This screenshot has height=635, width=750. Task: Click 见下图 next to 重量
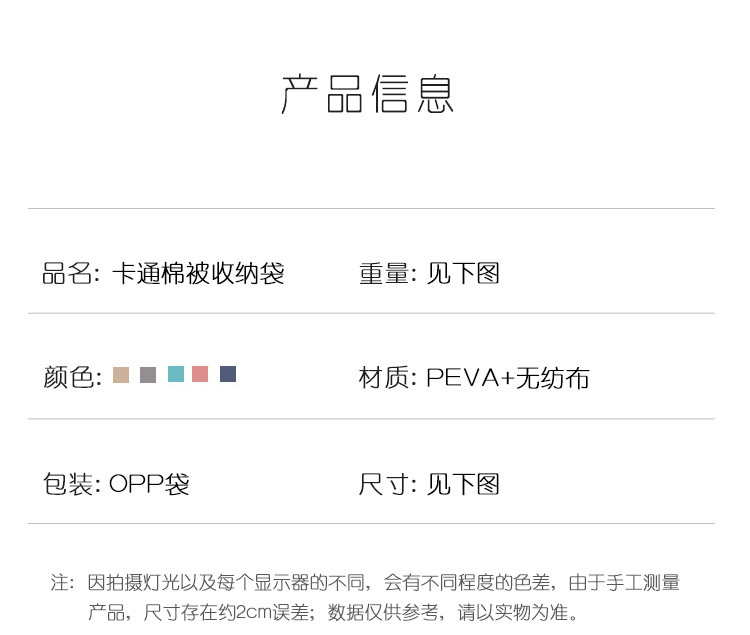463,274
